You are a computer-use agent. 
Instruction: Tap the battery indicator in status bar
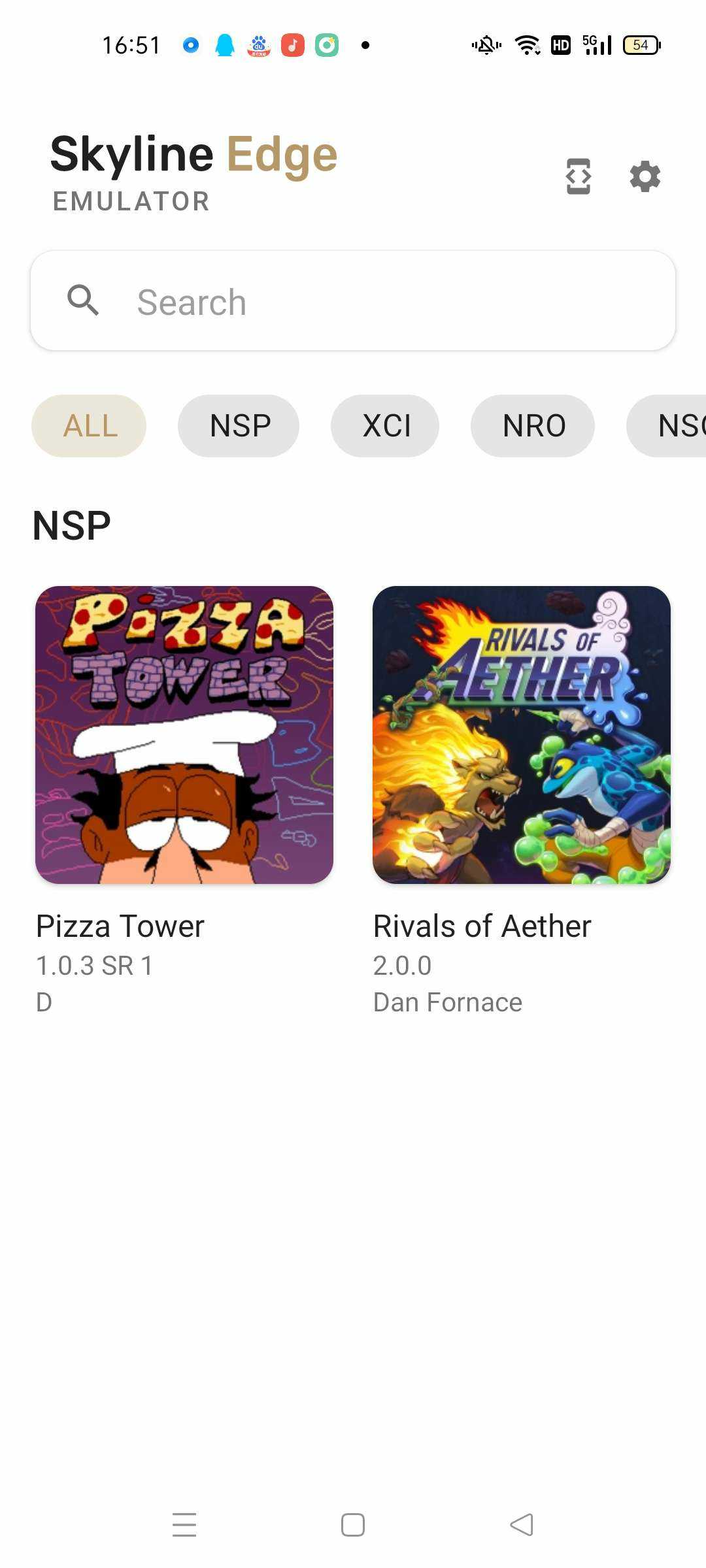click(x=641, y=45)
